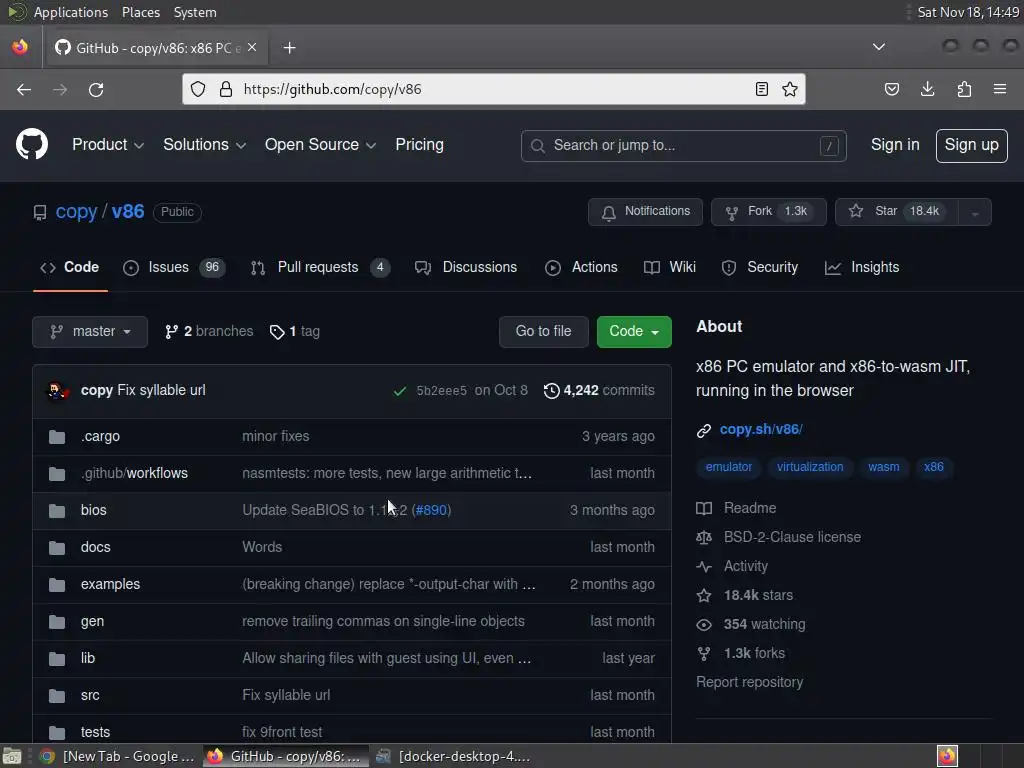The height and width of the screenshot is (768, 1024).
Task: Click the Notifications bell button
Action: coord(645,212)
